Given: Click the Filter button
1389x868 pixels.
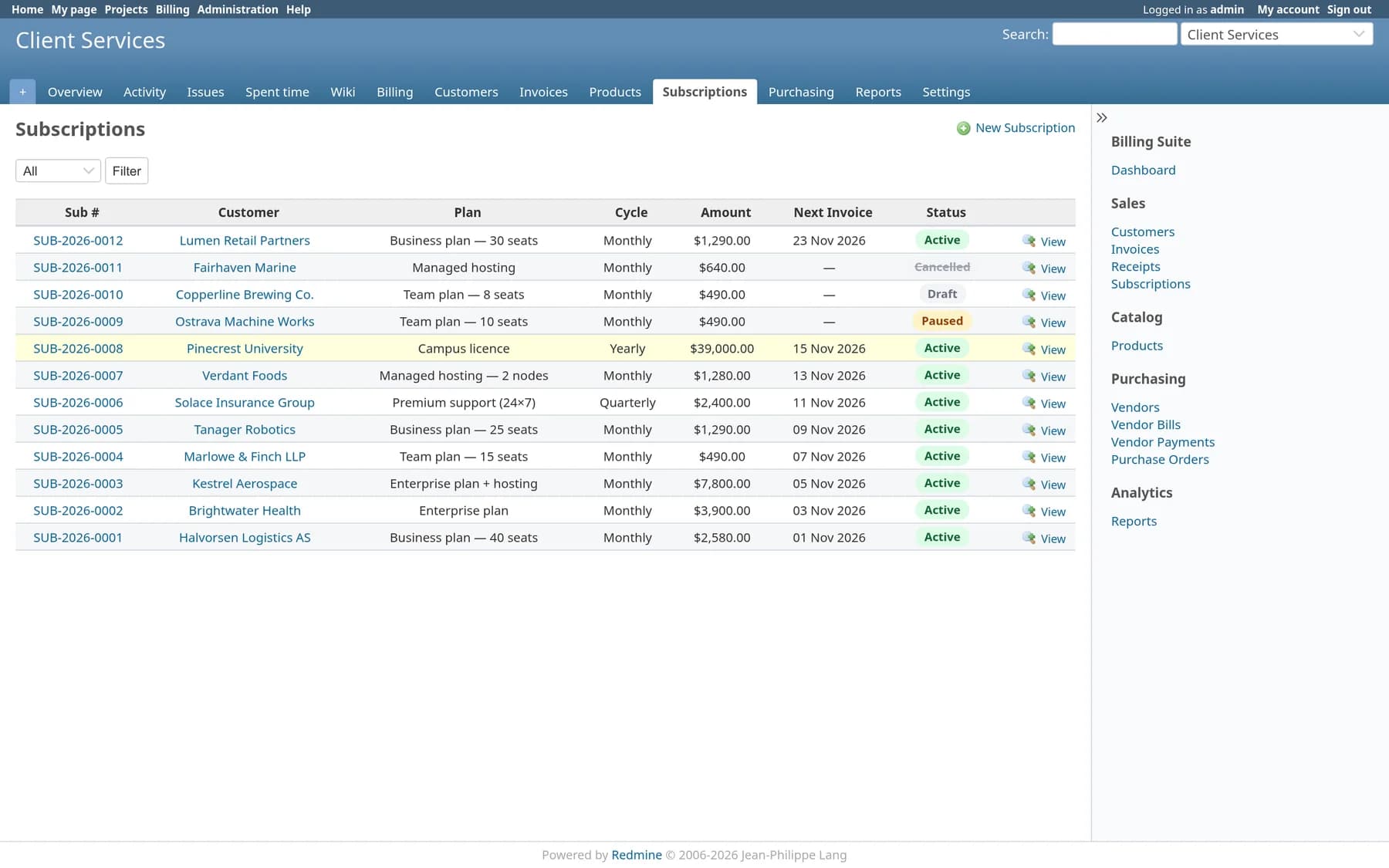Looking at the screenshot, I should click(x=127, y=171).
